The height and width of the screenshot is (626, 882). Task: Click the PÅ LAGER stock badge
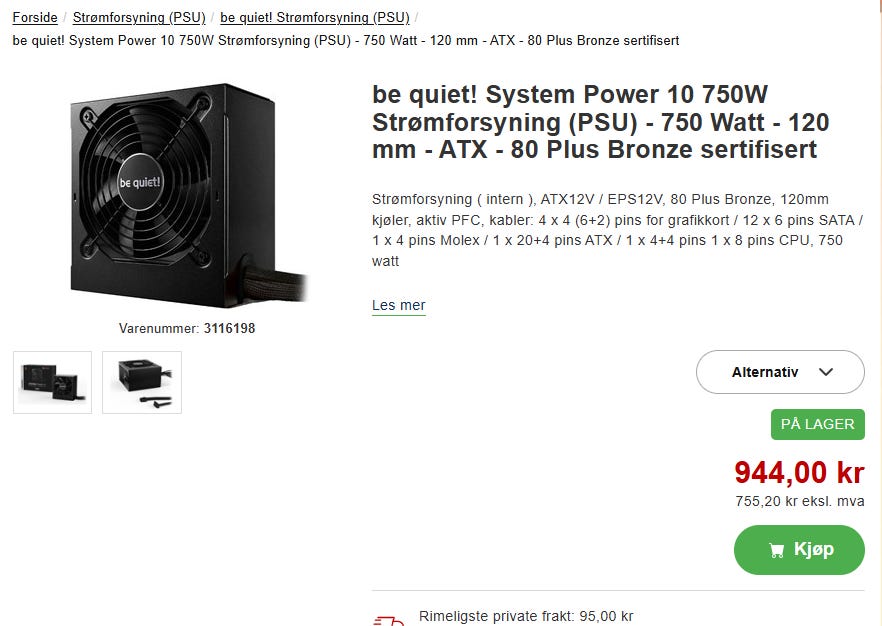click(x=817, y=424)
